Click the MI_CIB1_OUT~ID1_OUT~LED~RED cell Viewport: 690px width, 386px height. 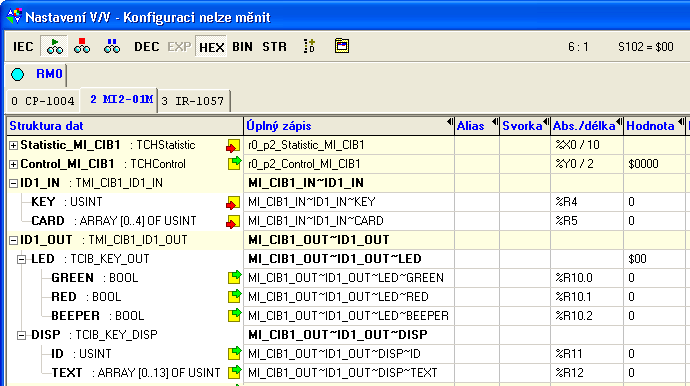[x=349, y=297]
